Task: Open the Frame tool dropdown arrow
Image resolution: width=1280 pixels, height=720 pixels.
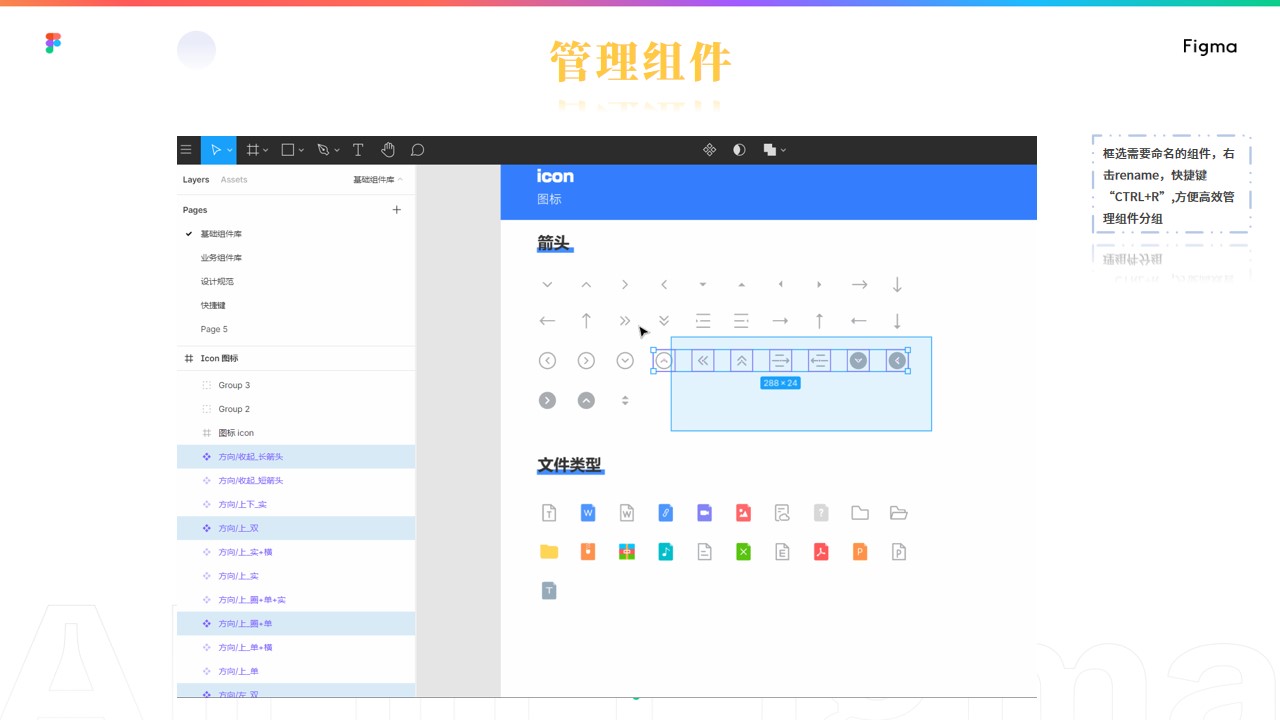Action: (266, 151)
